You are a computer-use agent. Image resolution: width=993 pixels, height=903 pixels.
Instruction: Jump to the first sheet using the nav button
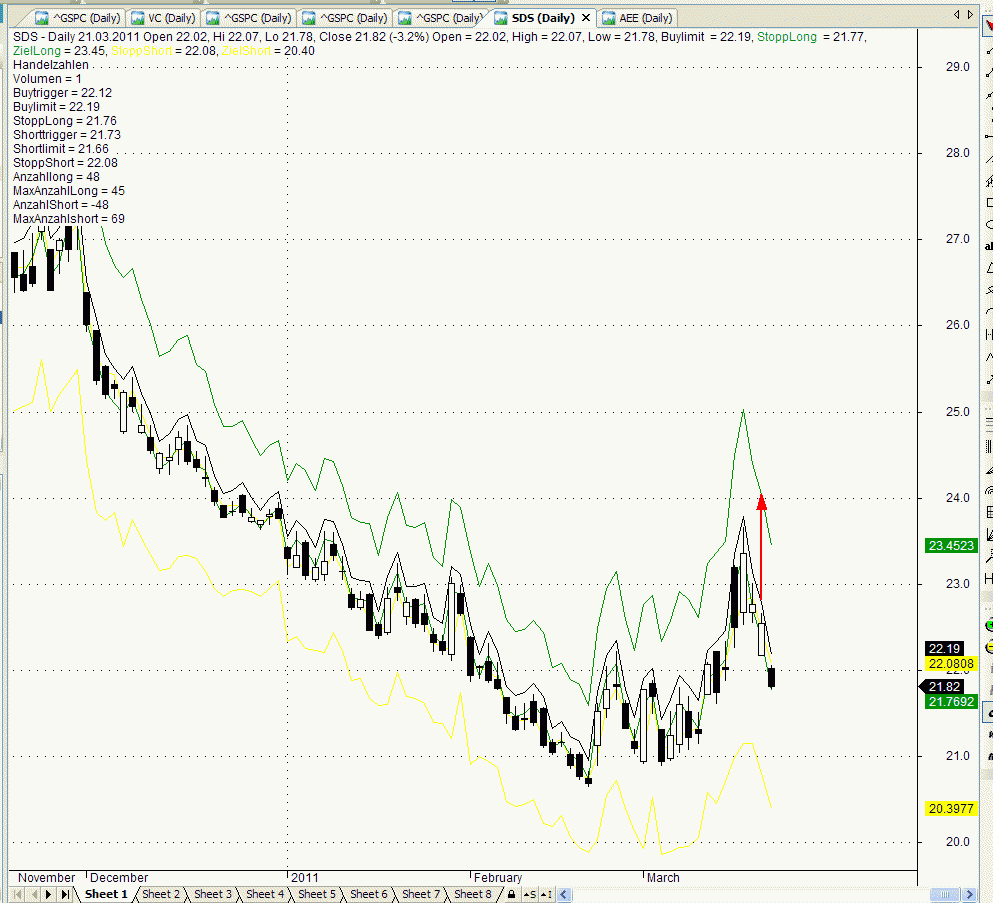pos(17,895)
